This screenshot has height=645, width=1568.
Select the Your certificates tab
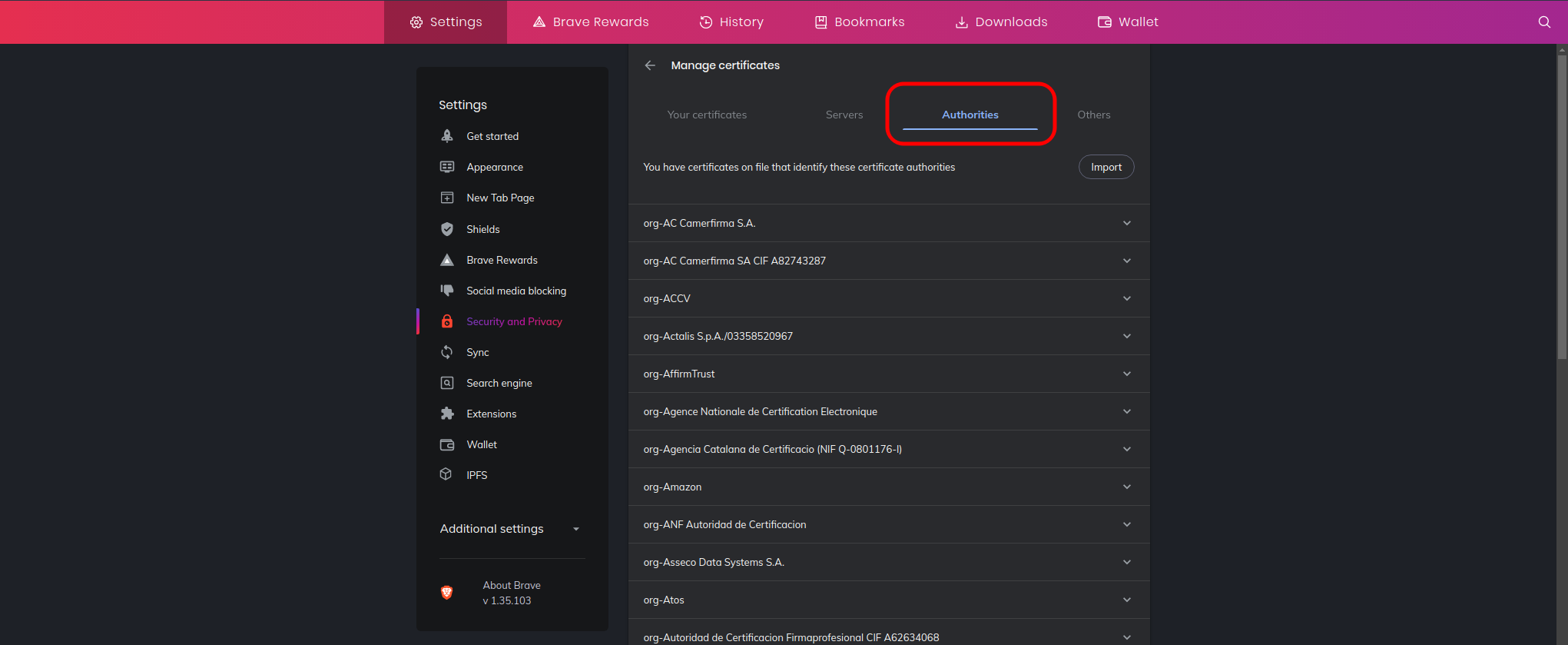[707, 115]
